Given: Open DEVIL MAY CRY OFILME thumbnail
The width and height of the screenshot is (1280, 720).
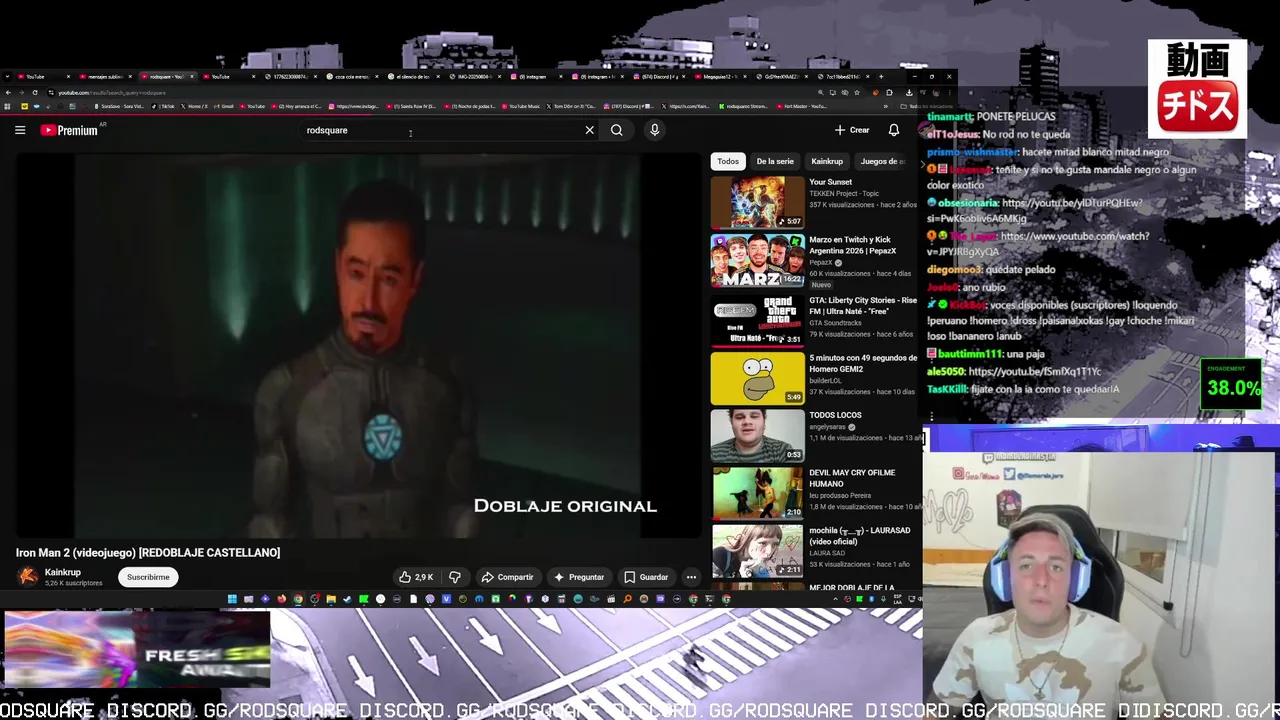Looking at the screenshot, I should 757,493.
